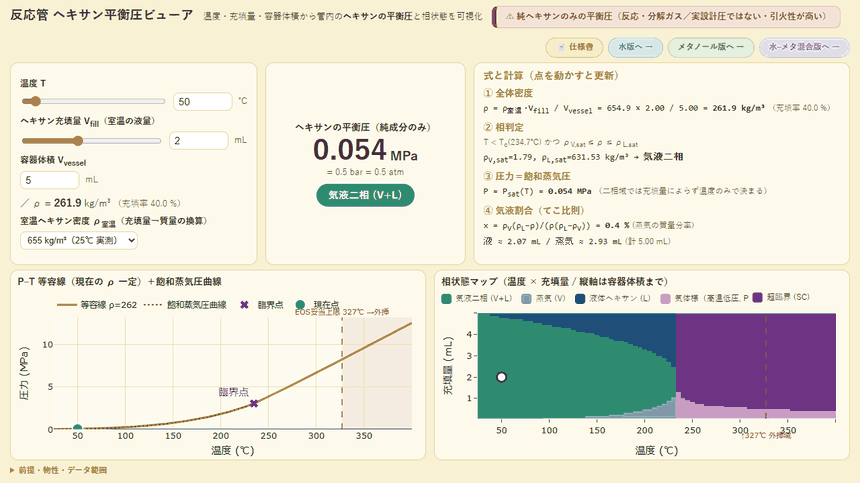Go to 水版へ version link
860x483 pixels.
[x=635, y=47]
